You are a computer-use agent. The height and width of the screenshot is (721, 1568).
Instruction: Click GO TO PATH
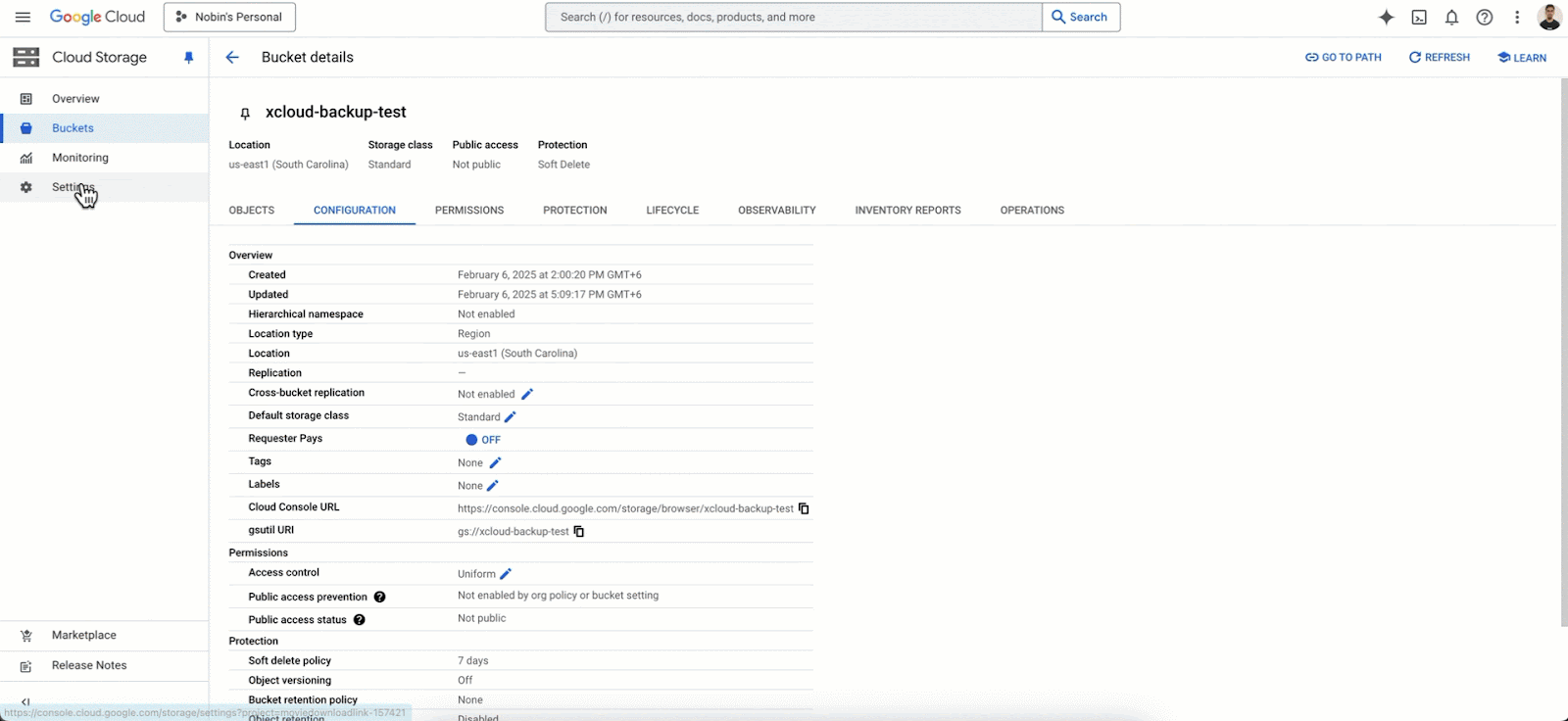1344,57
